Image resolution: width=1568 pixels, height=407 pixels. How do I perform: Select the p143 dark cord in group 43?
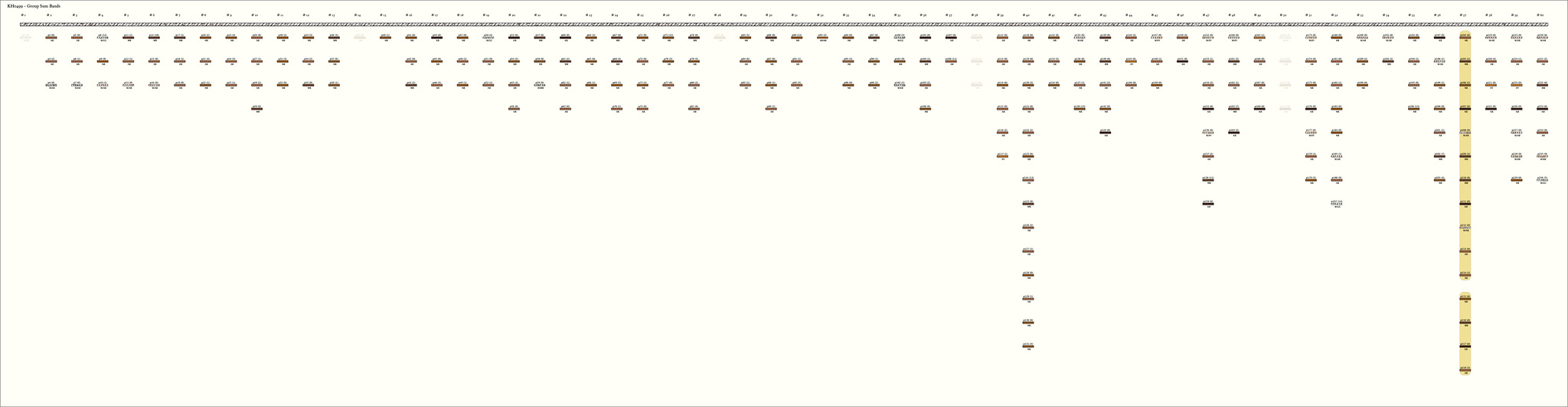[x=1105, y=133]
